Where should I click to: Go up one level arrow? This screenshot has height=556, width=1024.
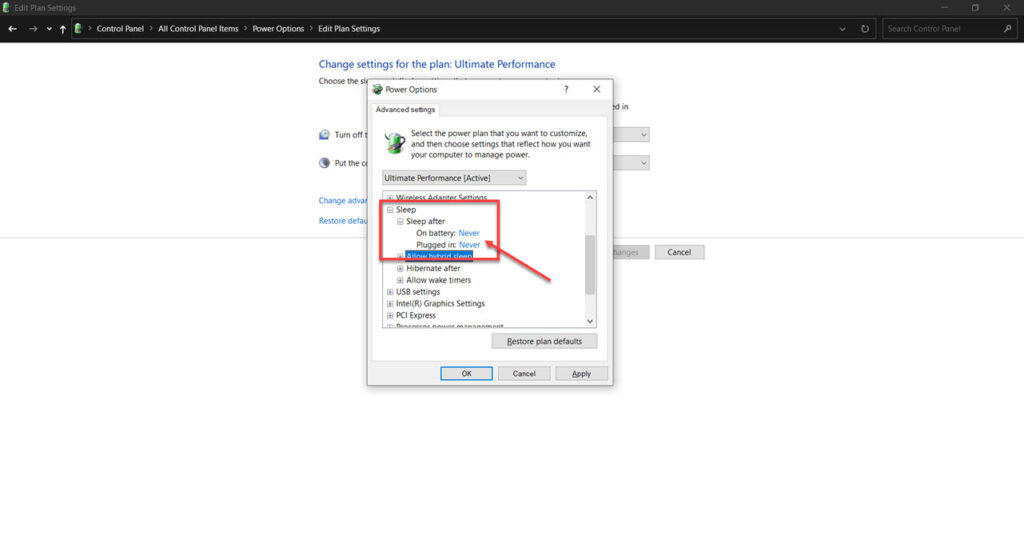63,29
